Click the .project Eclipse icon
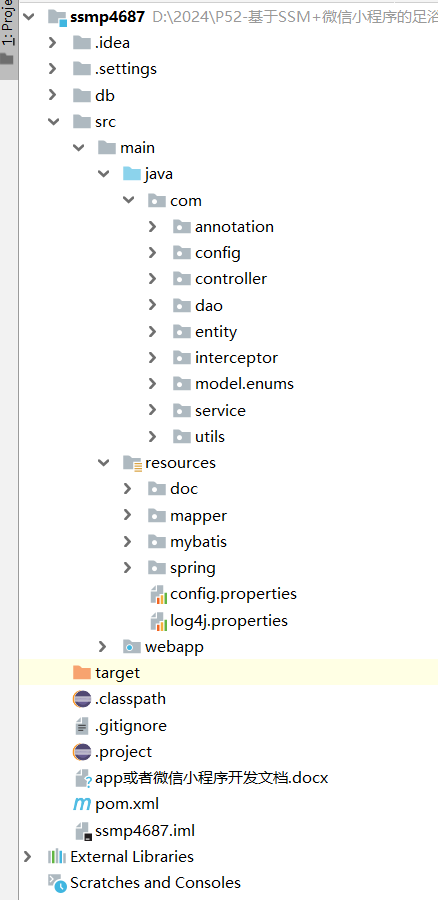Viewport: 438px width, 900px height. coord(82,752)
